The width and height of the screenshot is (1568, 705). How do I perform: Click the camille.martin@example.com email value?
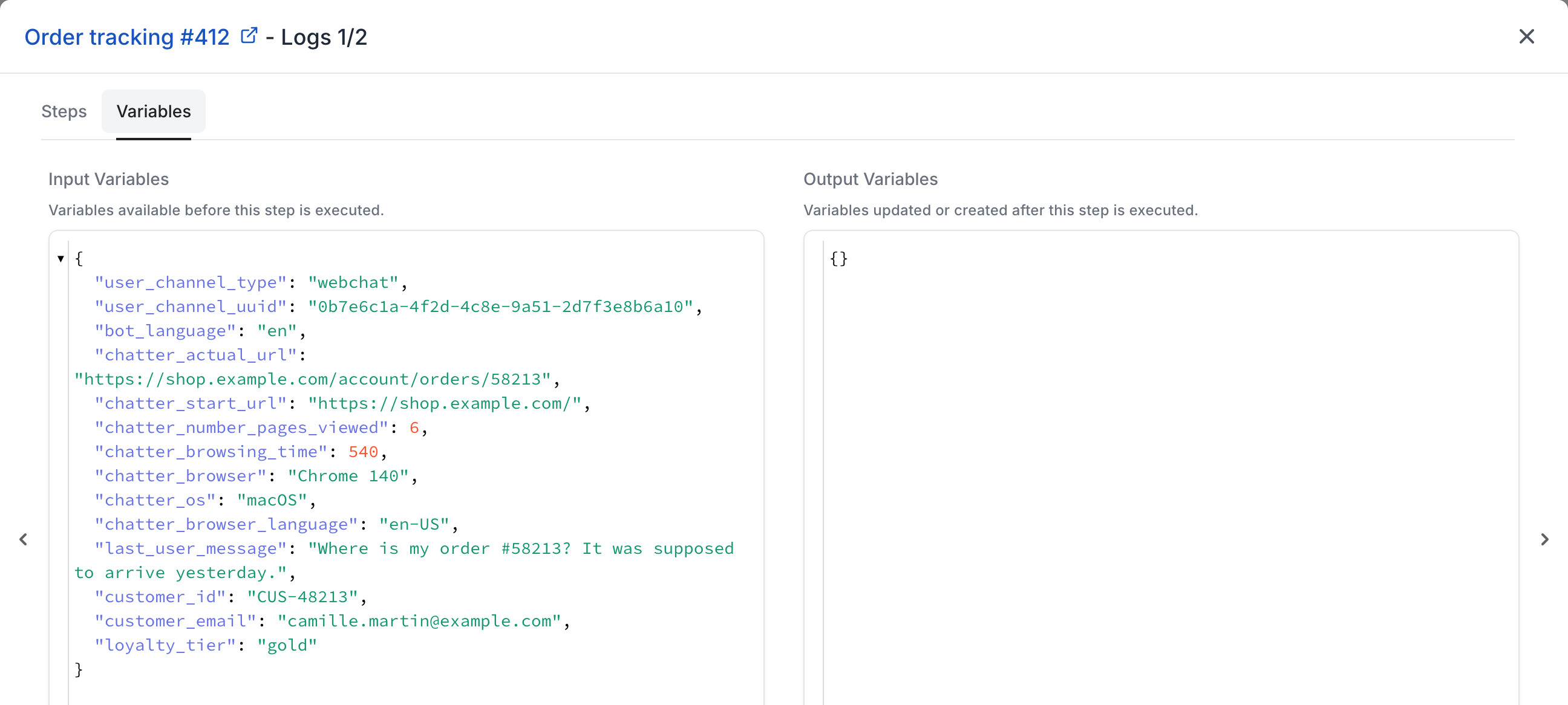tap(419, 621)
